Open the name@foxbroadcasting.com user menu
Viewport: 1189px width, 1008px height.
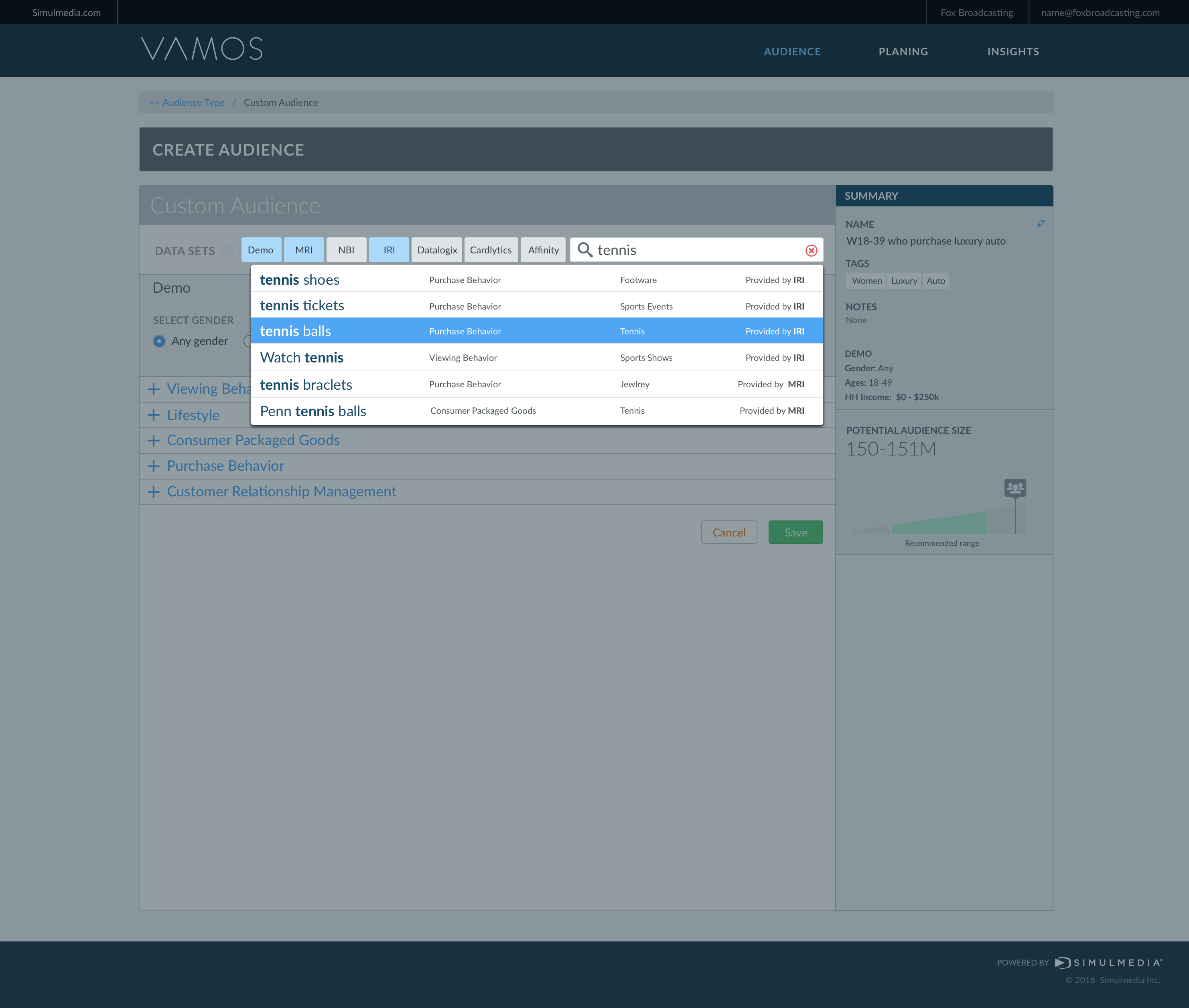[x=1100, y=12]
